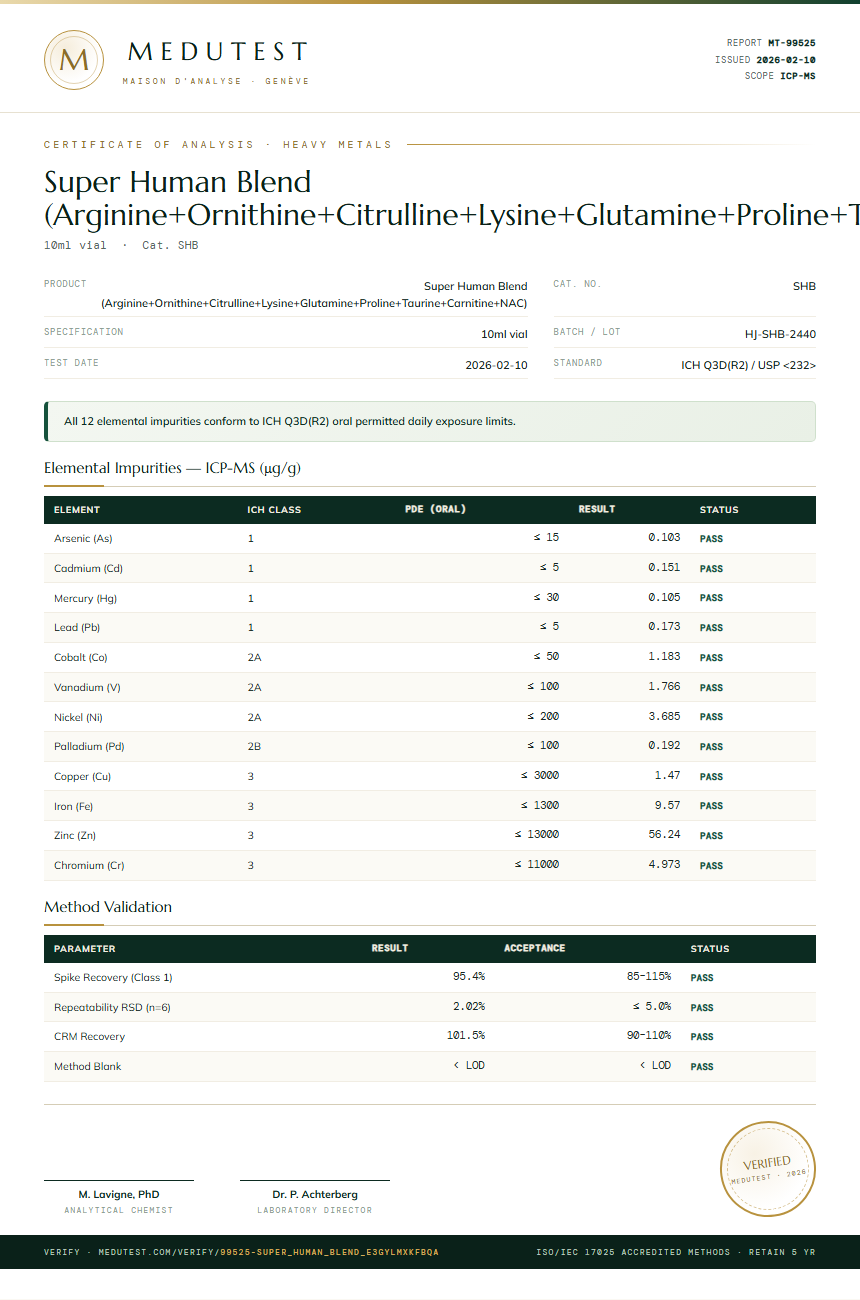Select the CRM Recovery row label

[x=89, y=1037]
